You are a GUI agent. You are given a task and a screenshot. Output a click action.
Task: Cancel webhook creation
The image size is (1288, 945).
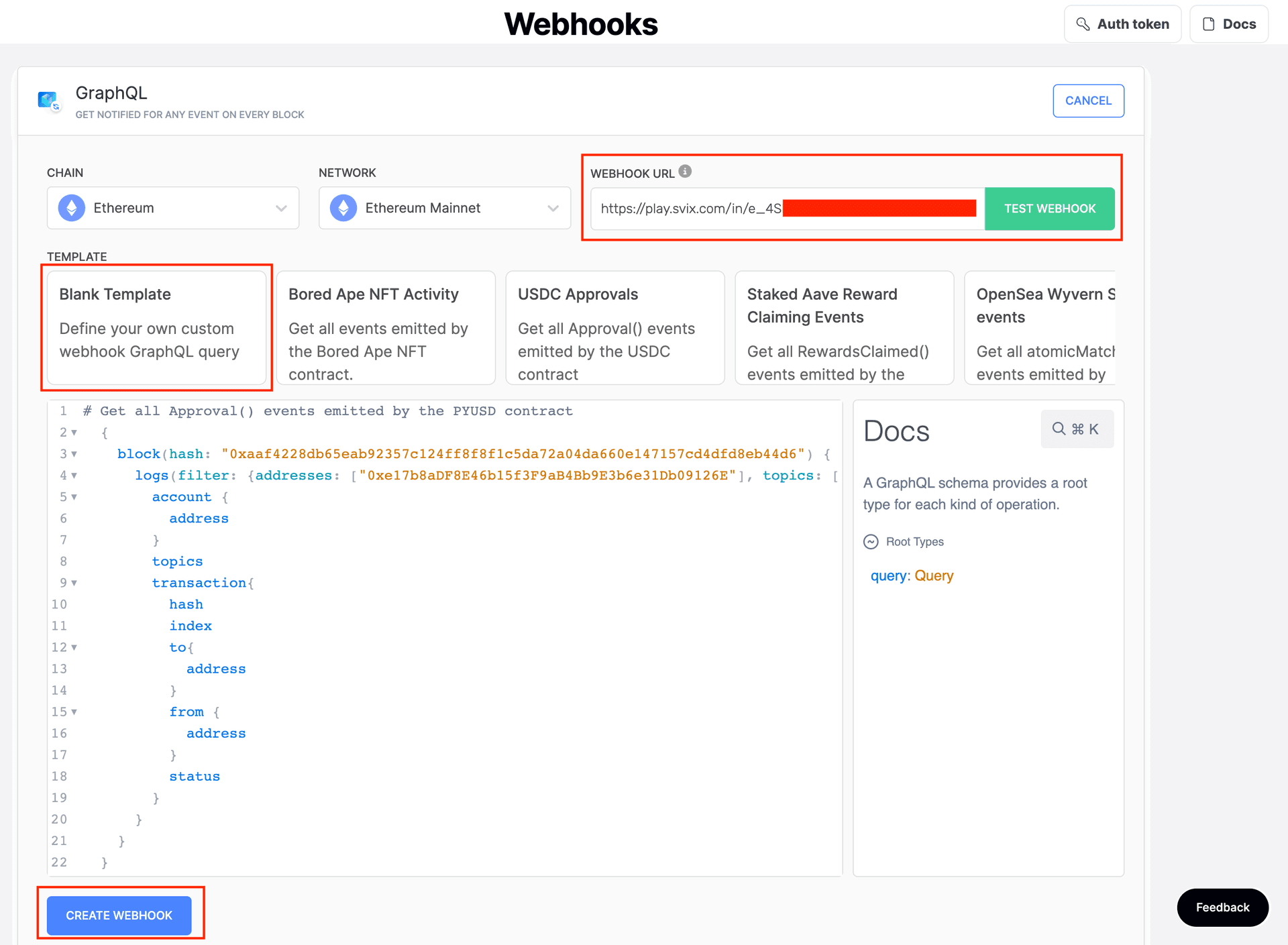tap(1088, 101)
